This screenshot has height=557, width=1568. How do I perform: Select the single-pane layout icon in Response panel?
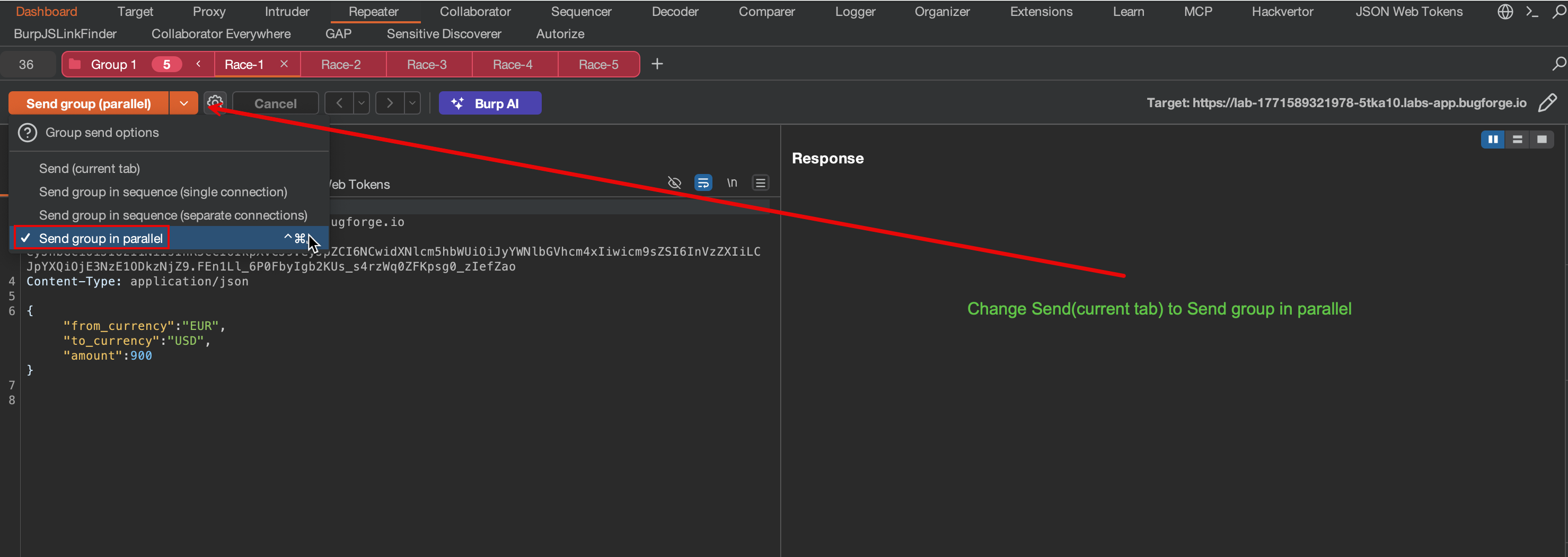1542,139
